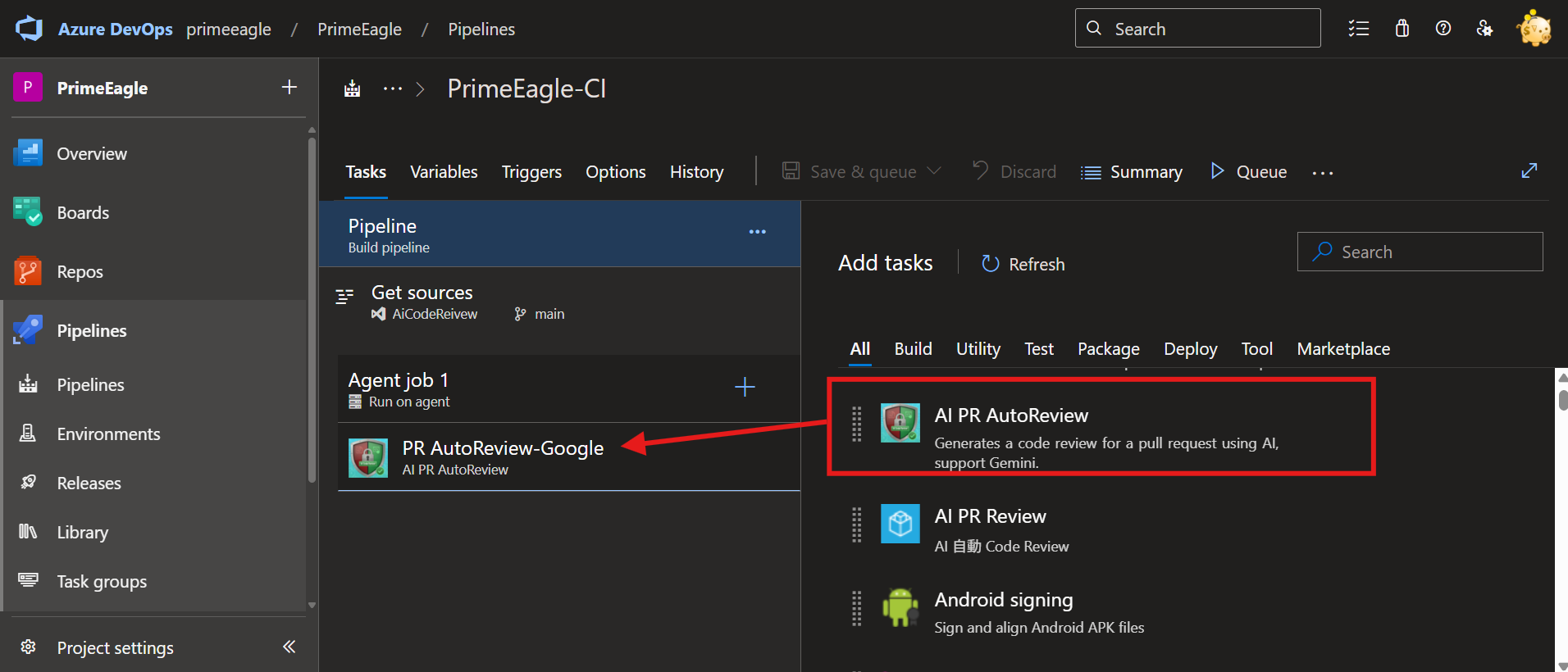Add a task to Agent job 1
The width and height of the screenshot is (1568, 672).
745,387
